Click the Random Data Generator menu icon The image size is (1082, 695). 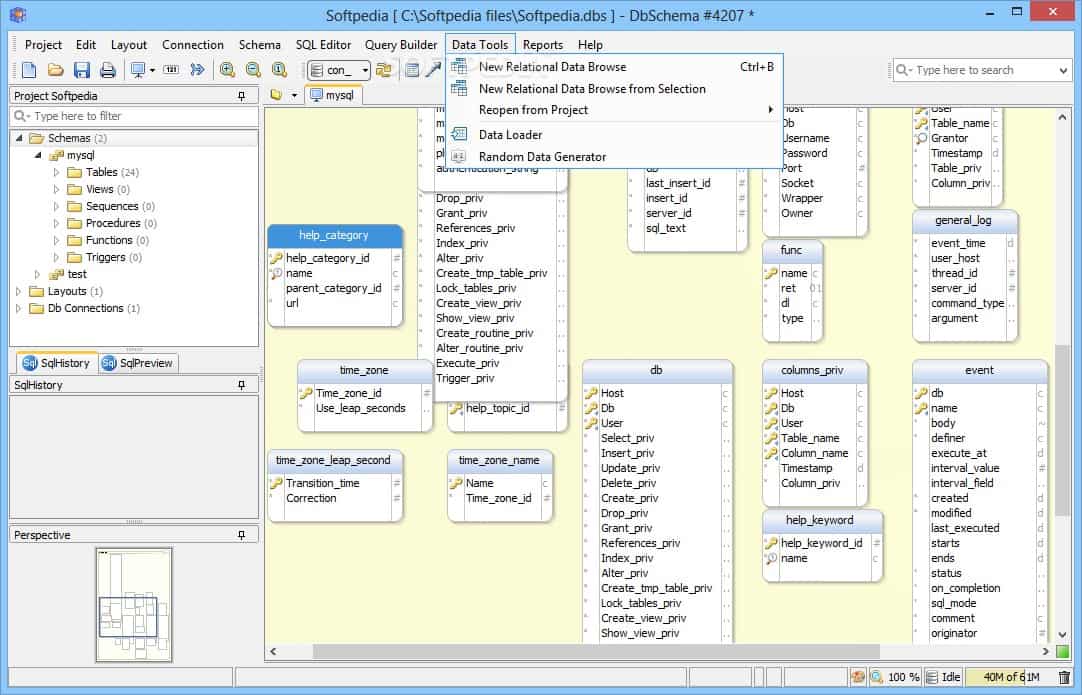click(459, 157)
